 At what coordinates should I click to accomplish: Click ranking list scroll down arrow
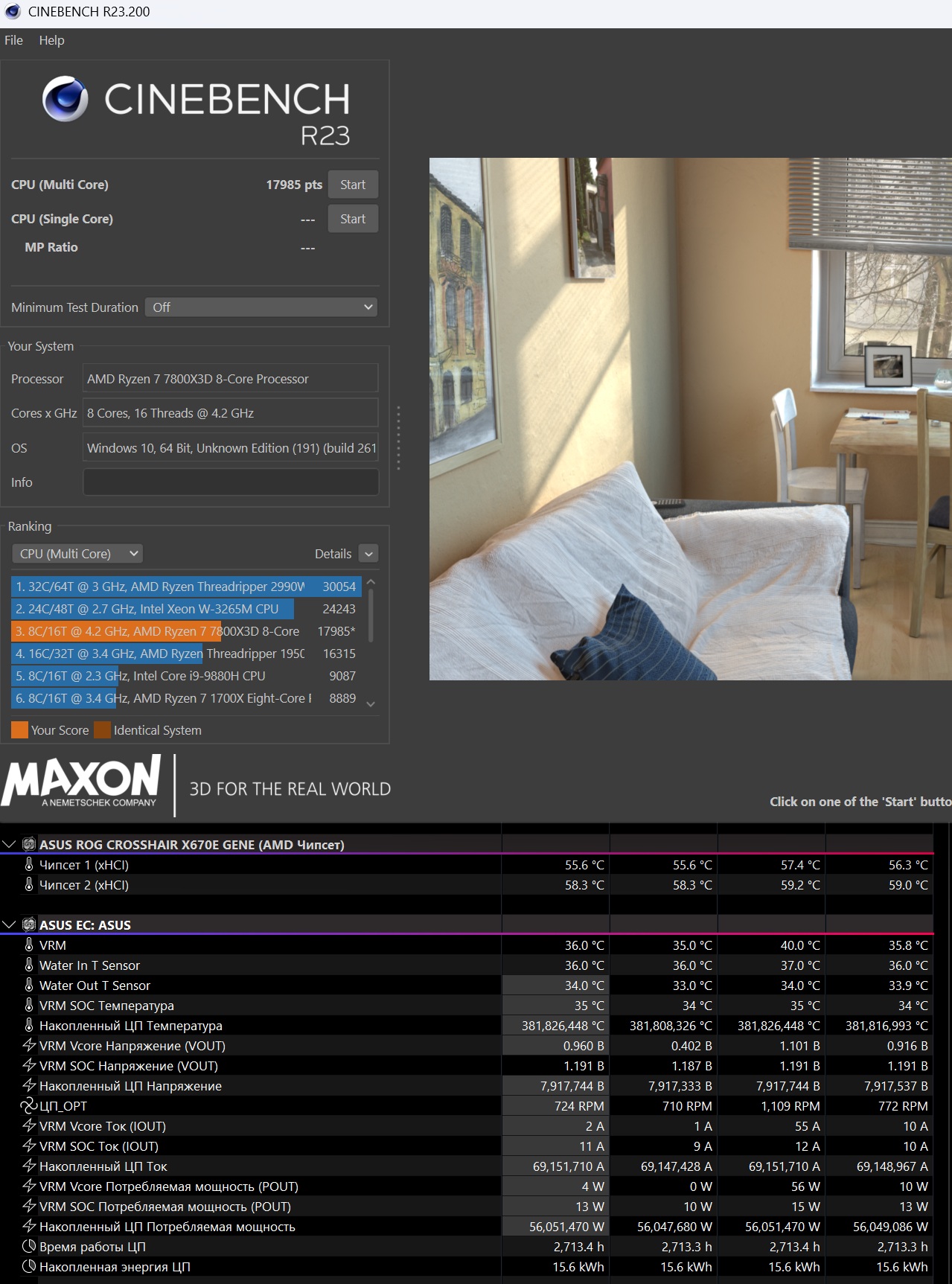click(x=371, y=703)
